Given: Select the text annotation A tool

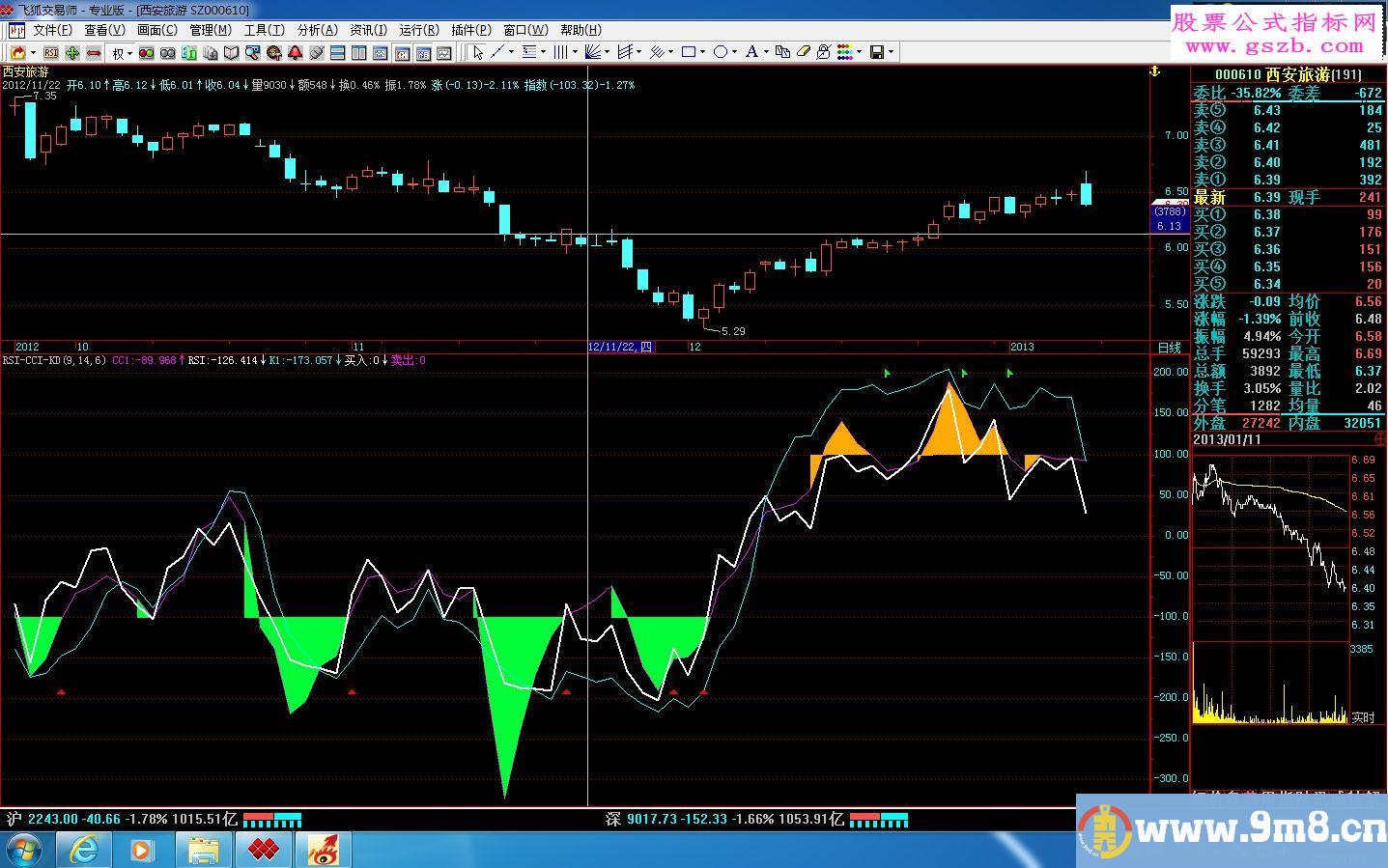Looking at the screenshot, I should 751,52.
